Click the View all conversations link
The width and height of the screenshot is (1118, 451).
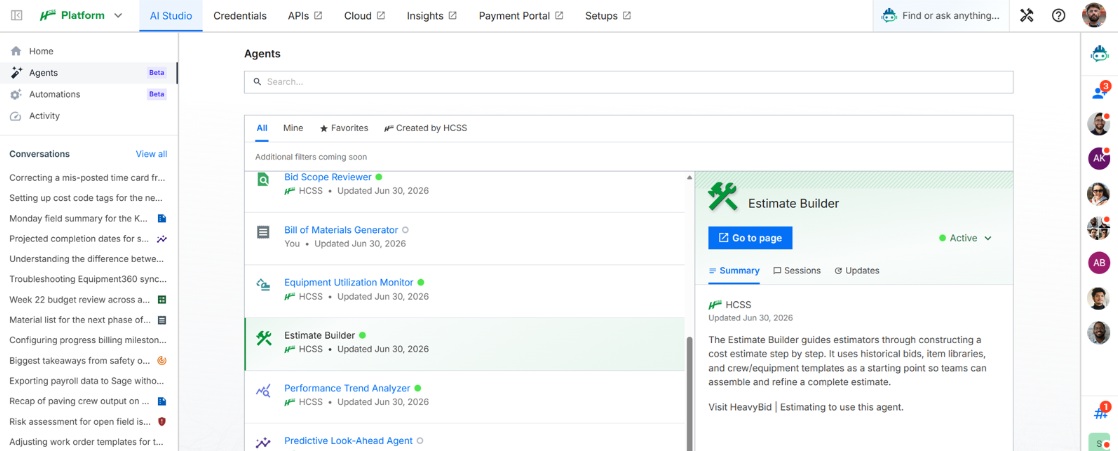[x=151, y=154]
